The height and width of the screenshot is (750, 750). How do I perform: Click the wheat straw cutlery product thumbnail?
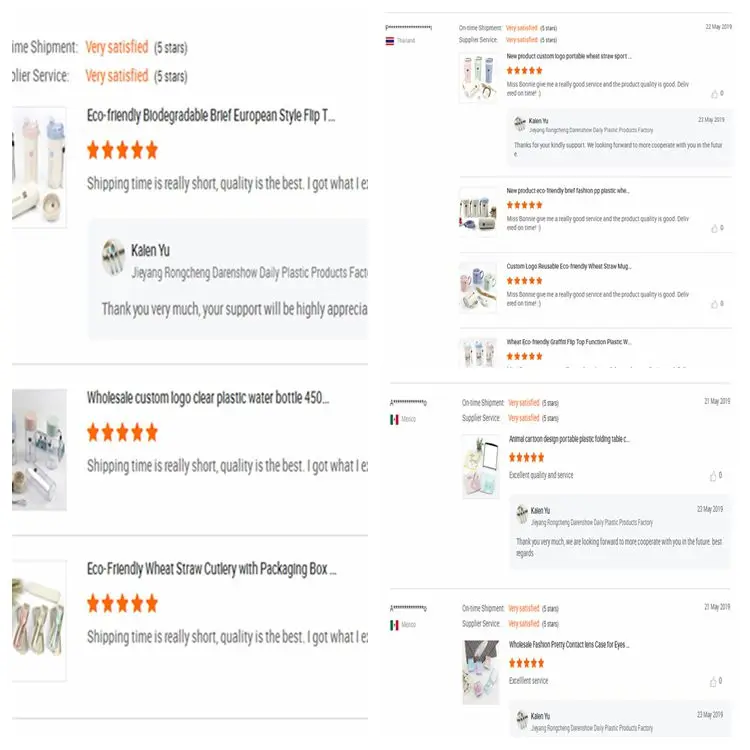click(39, 621)
